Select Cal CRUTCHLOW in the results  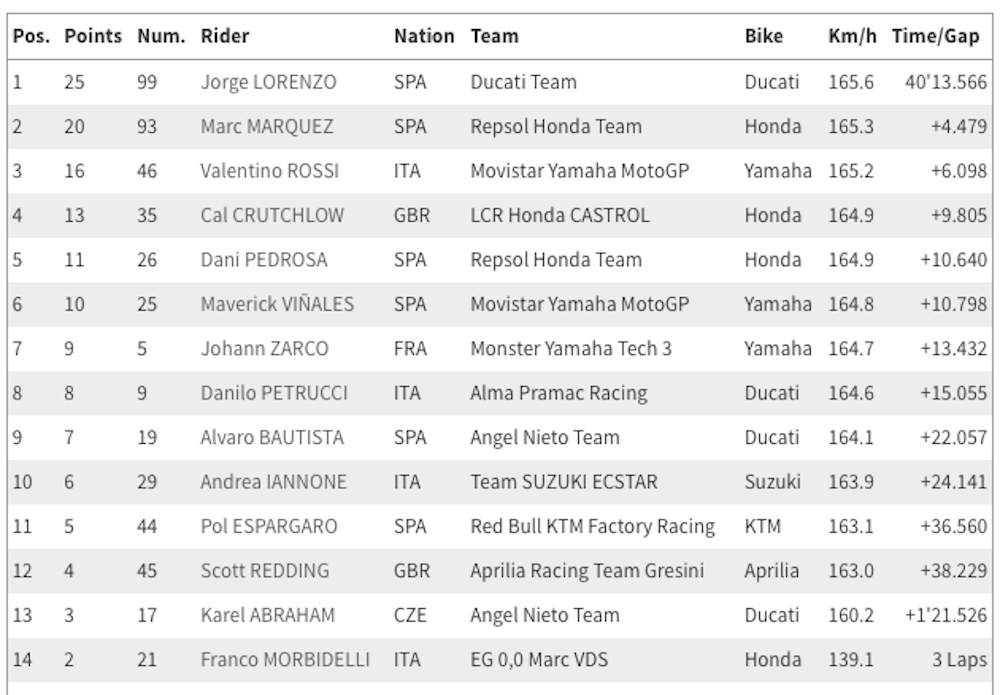click(271, 215)
